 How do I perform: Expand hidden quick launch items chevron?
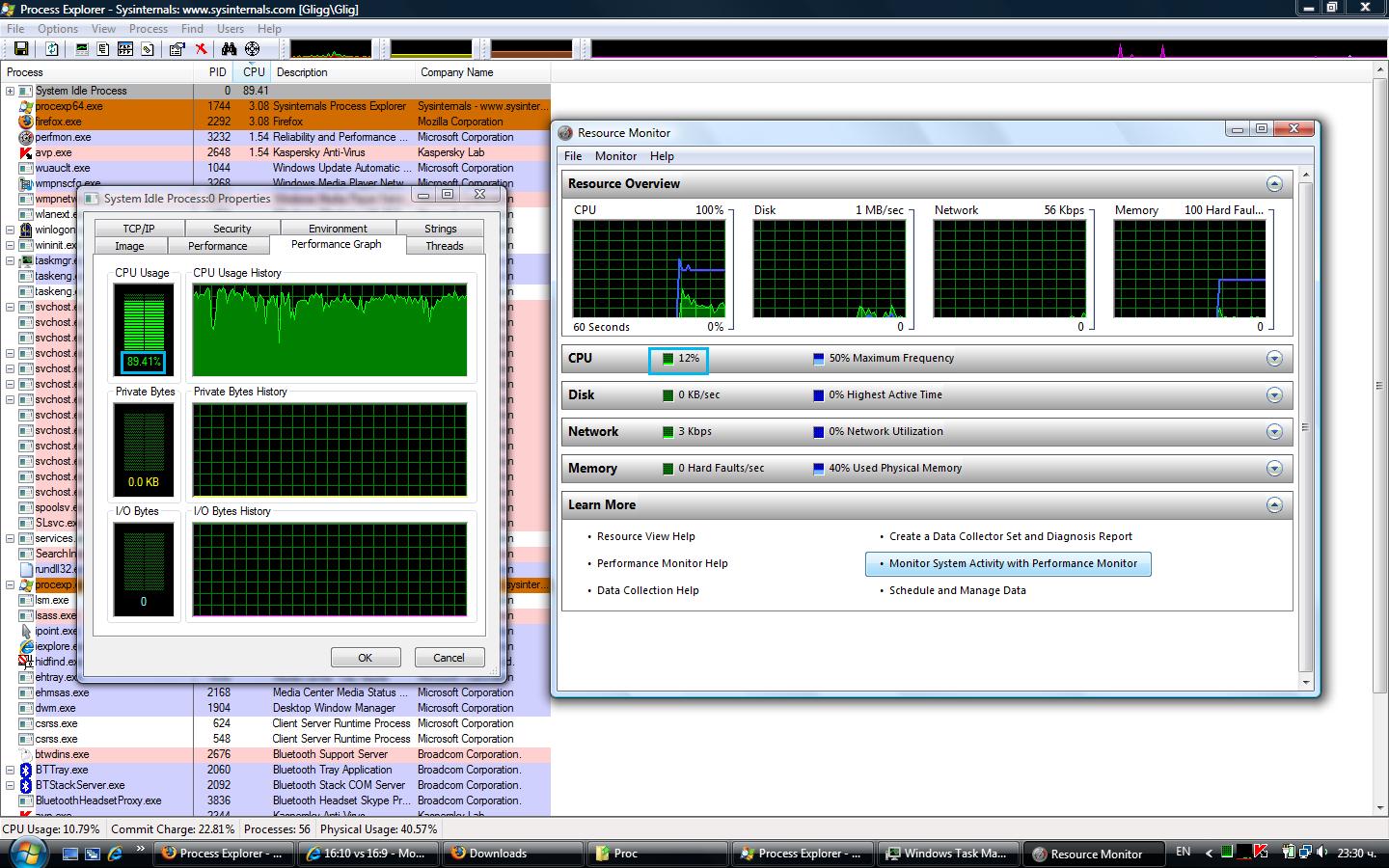[141, 849]
